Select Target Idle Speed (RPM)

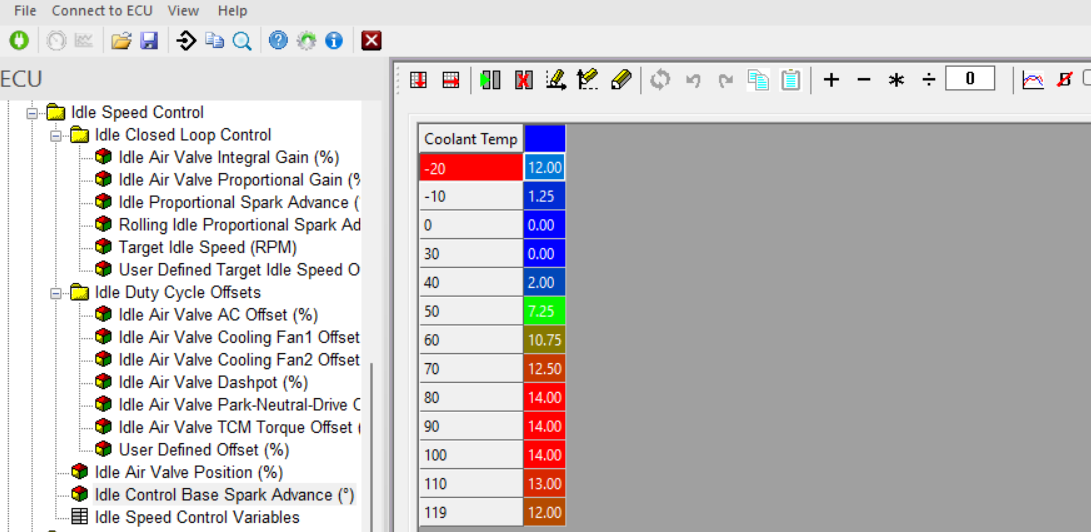[208, 247]
